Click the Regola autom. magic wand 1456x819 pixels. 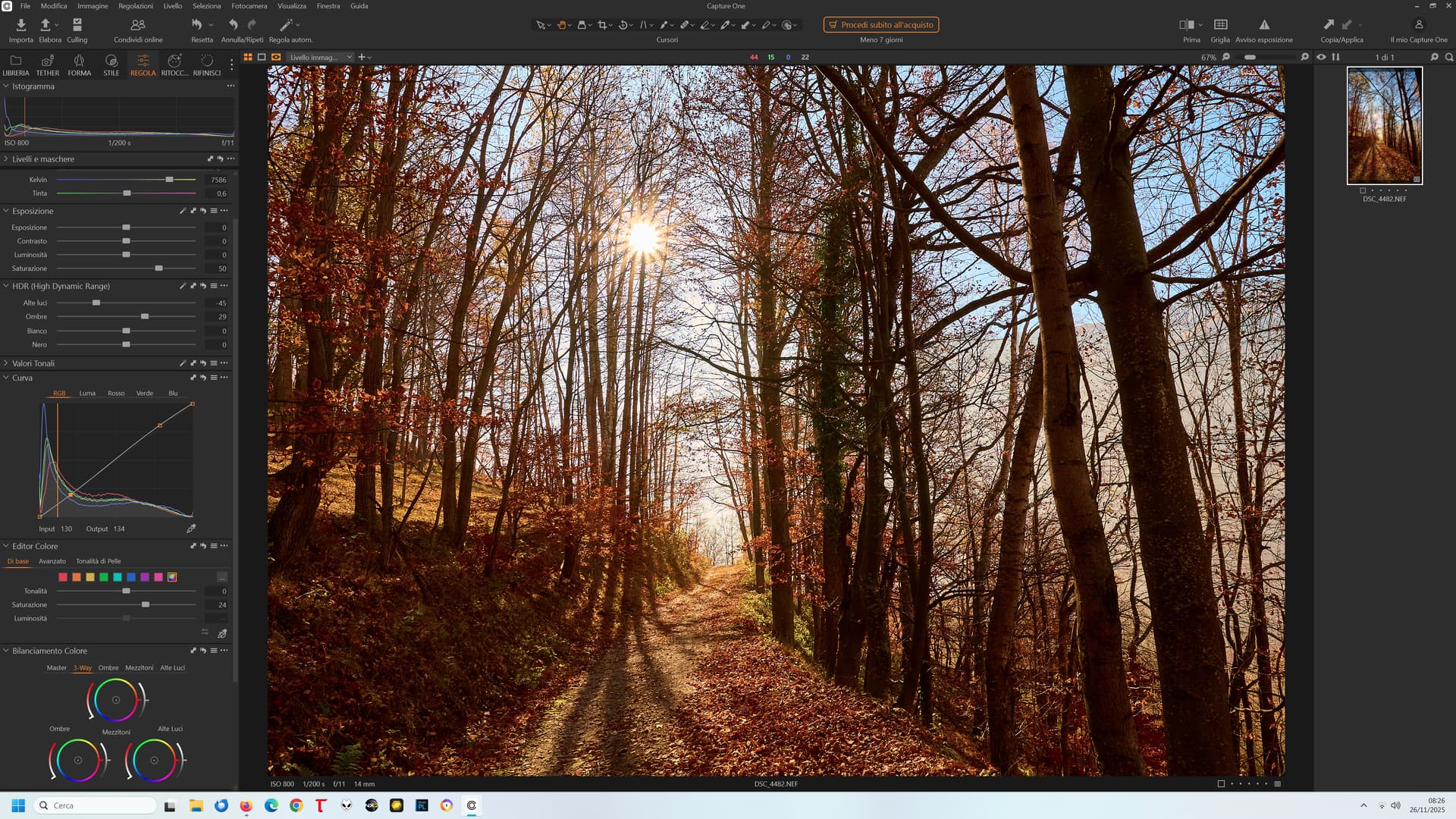287,25
